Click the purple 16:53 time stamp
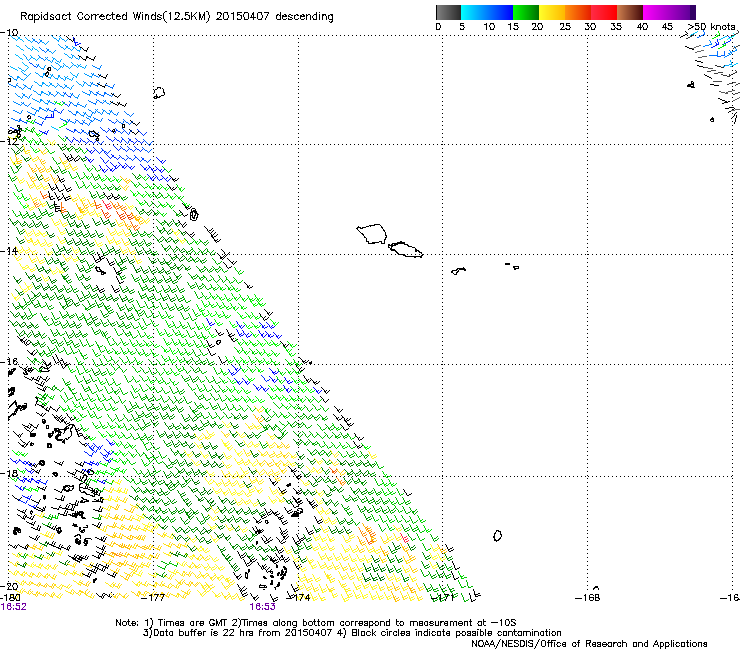The image size is (740, 650). coord(262,607)
